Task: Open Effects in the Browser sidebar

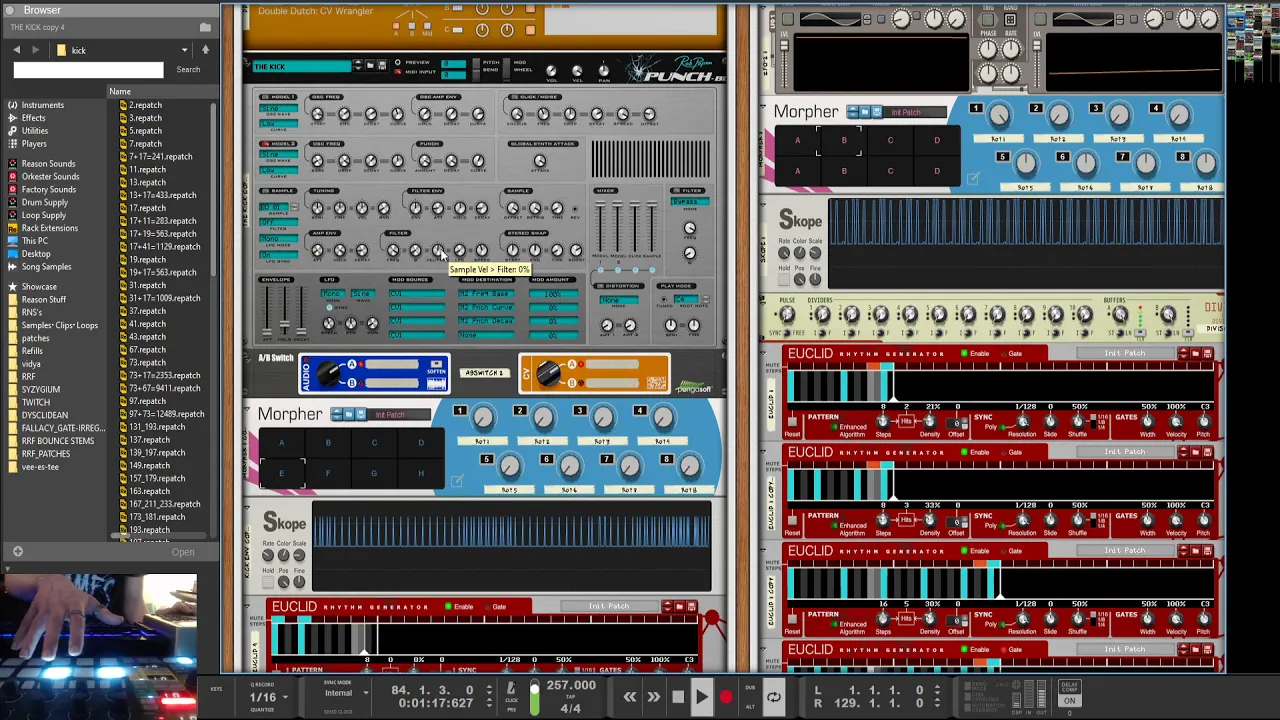Action: point(33,118)
